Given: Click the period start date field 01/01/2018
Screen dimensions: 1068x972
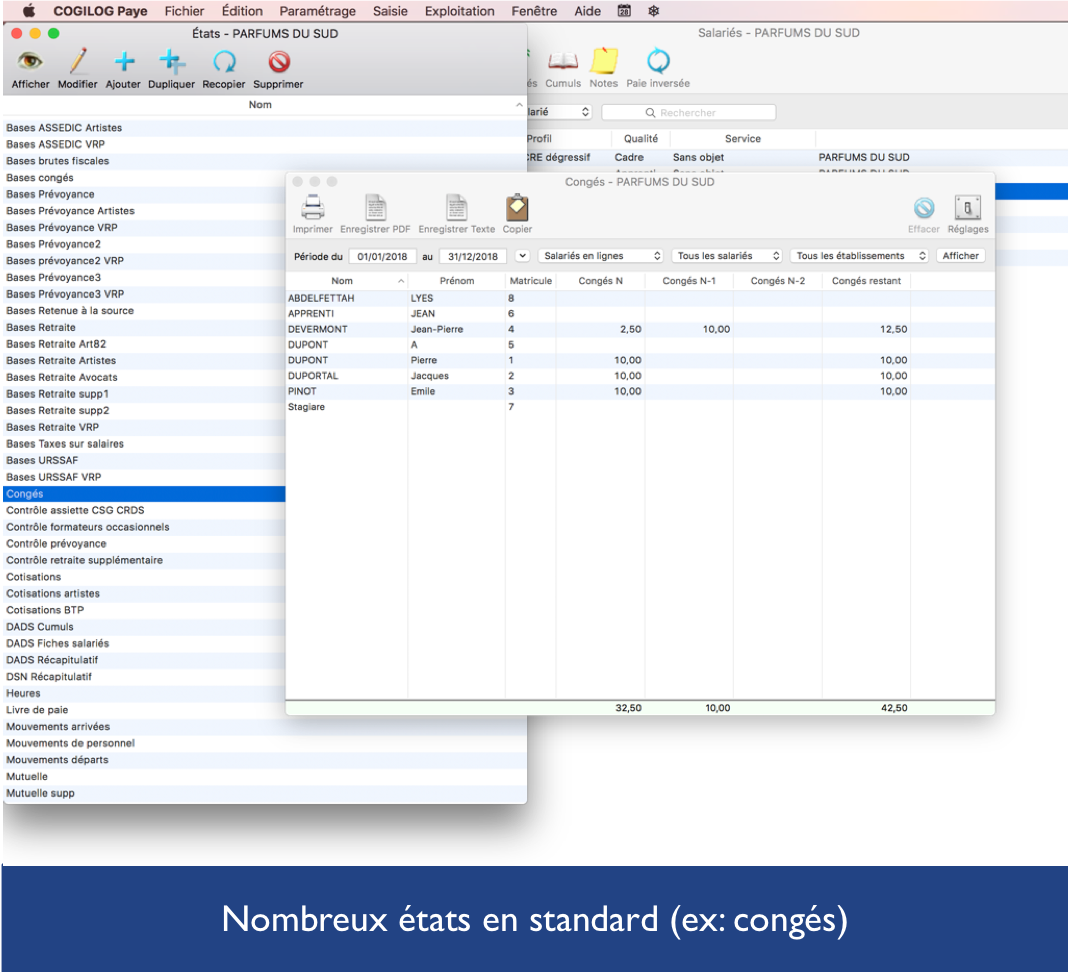Looking at the screenshot, I should click(x=382, y=257).
